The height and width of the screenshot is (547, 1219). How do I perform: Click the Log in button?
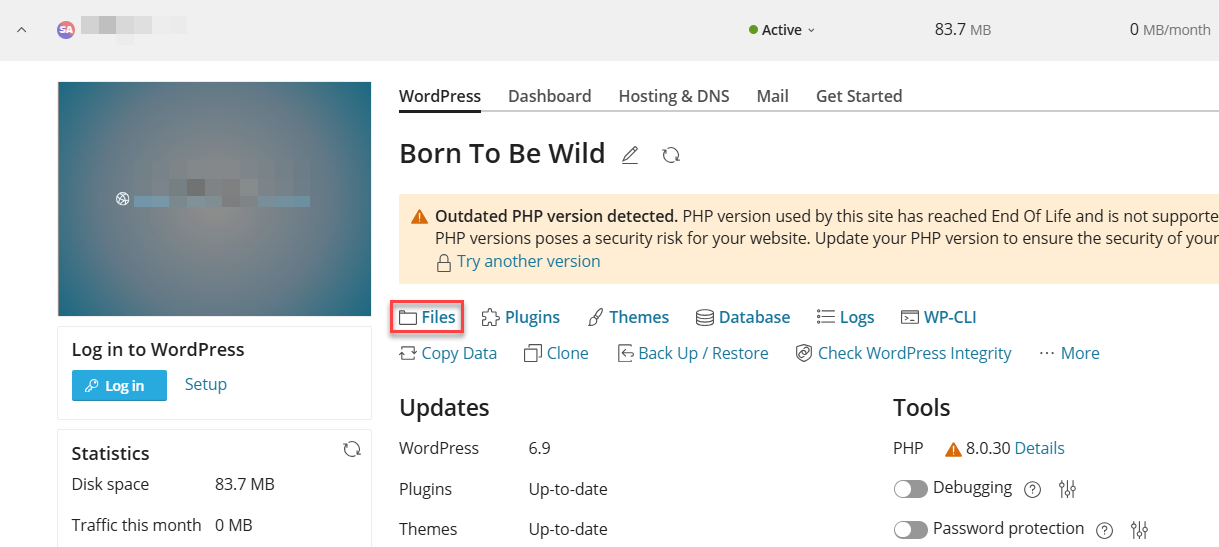click(119, 386)
